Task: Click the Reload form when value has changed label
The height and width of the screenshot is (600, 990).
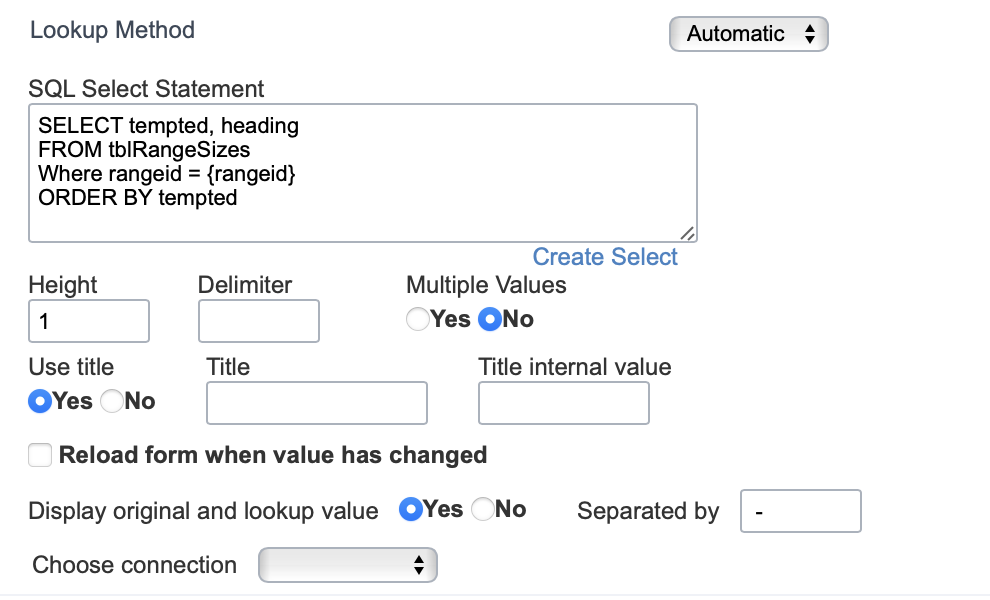Action: (273, 455)
